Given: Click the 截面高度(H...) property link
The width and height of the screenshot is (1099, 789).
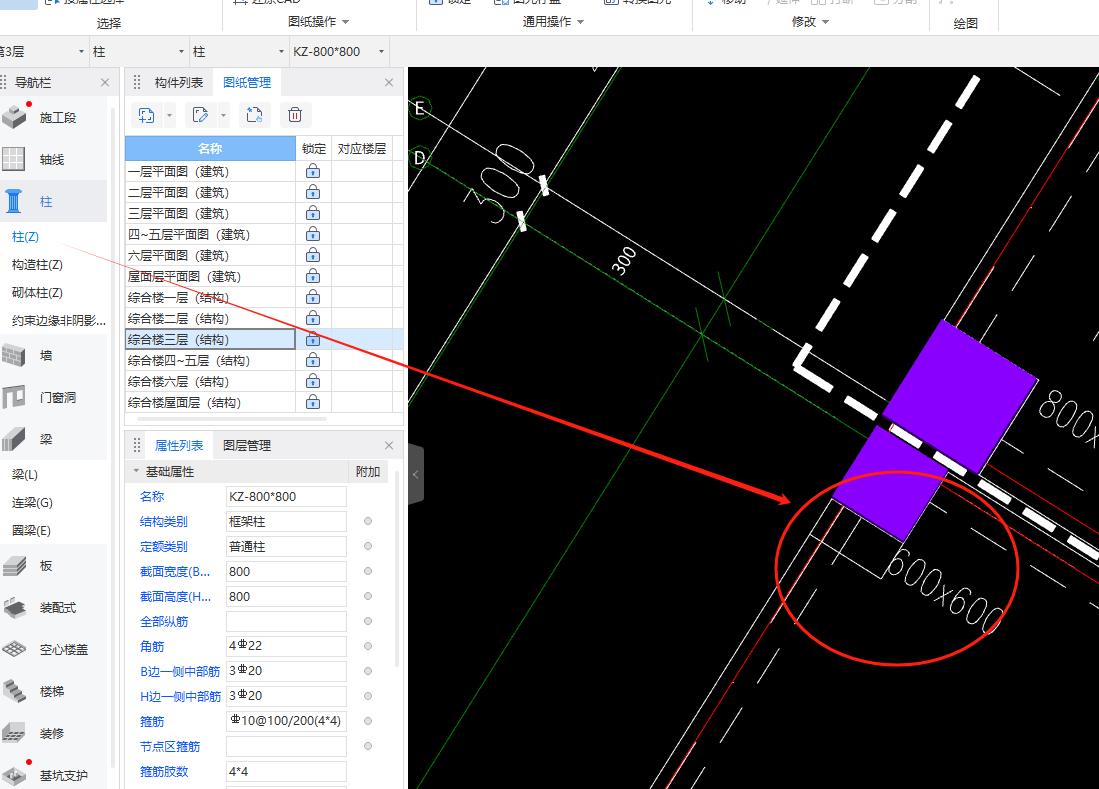Looking at the screenshot, I should (x=175, y=597).
